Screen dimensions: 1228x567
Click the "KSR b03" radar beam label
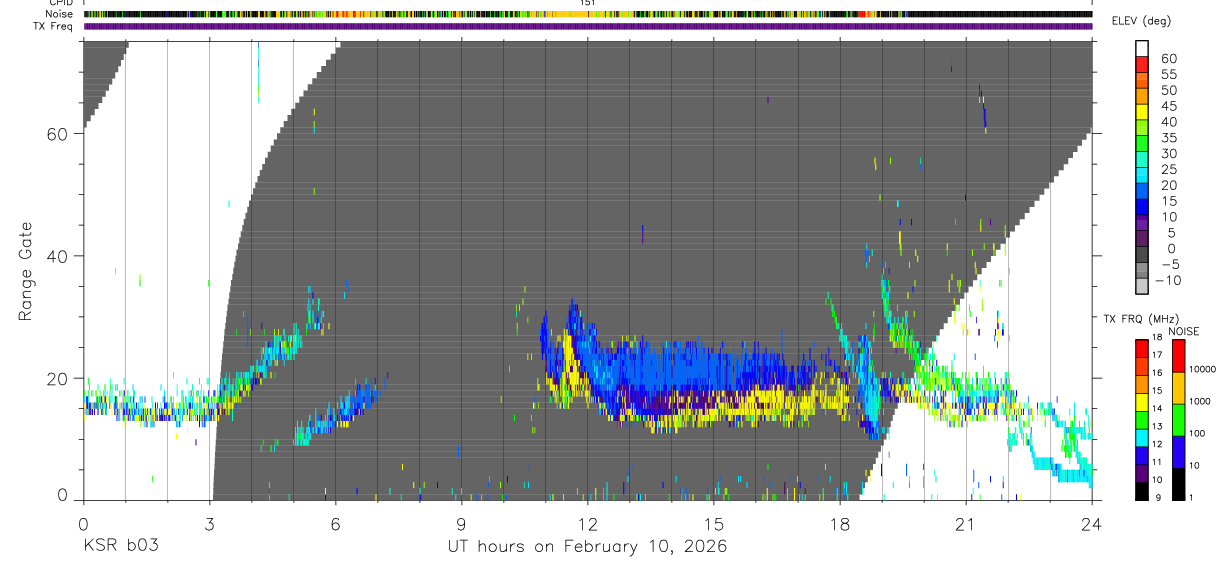[x=120, y=547]
